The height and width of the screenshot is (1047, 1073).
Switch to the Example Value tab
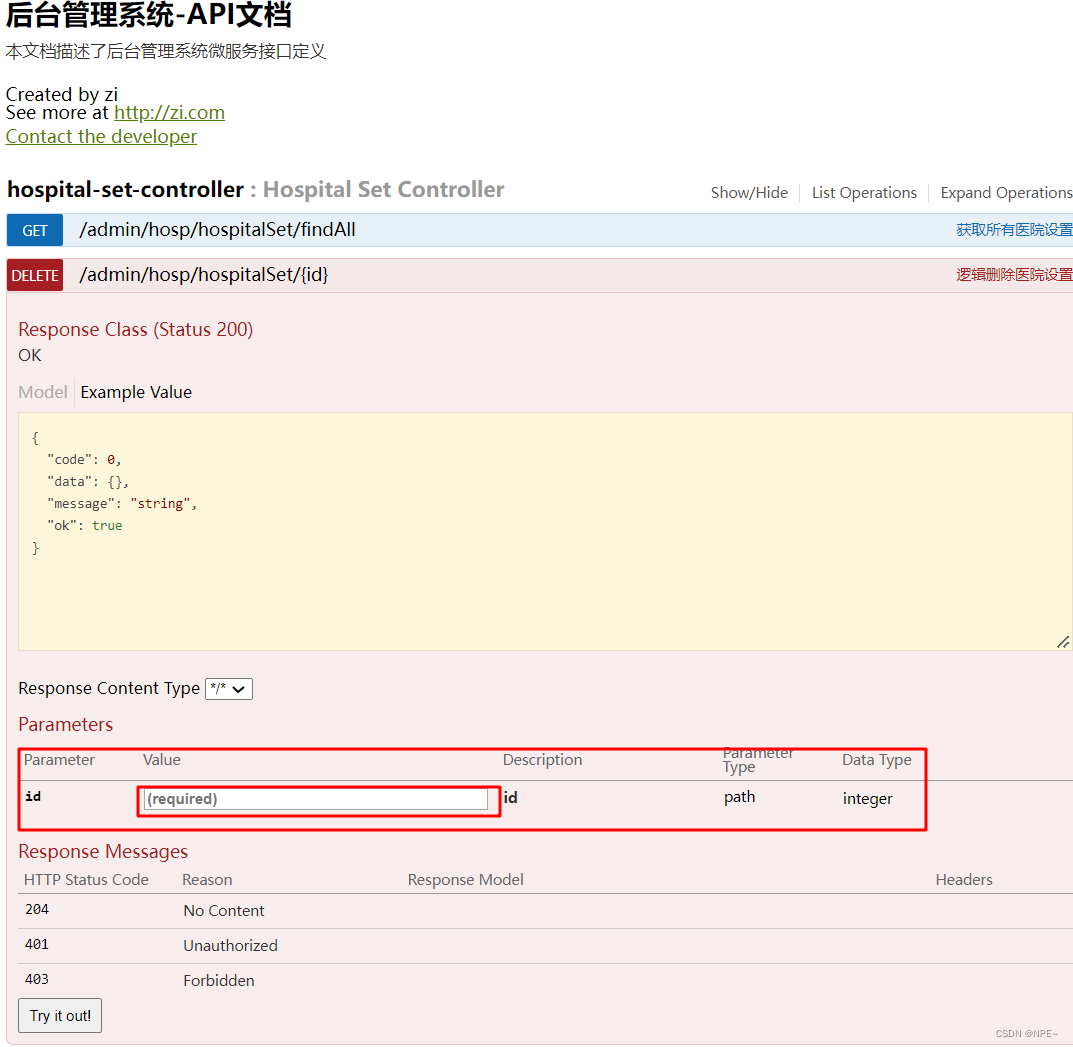click(136, 392)
